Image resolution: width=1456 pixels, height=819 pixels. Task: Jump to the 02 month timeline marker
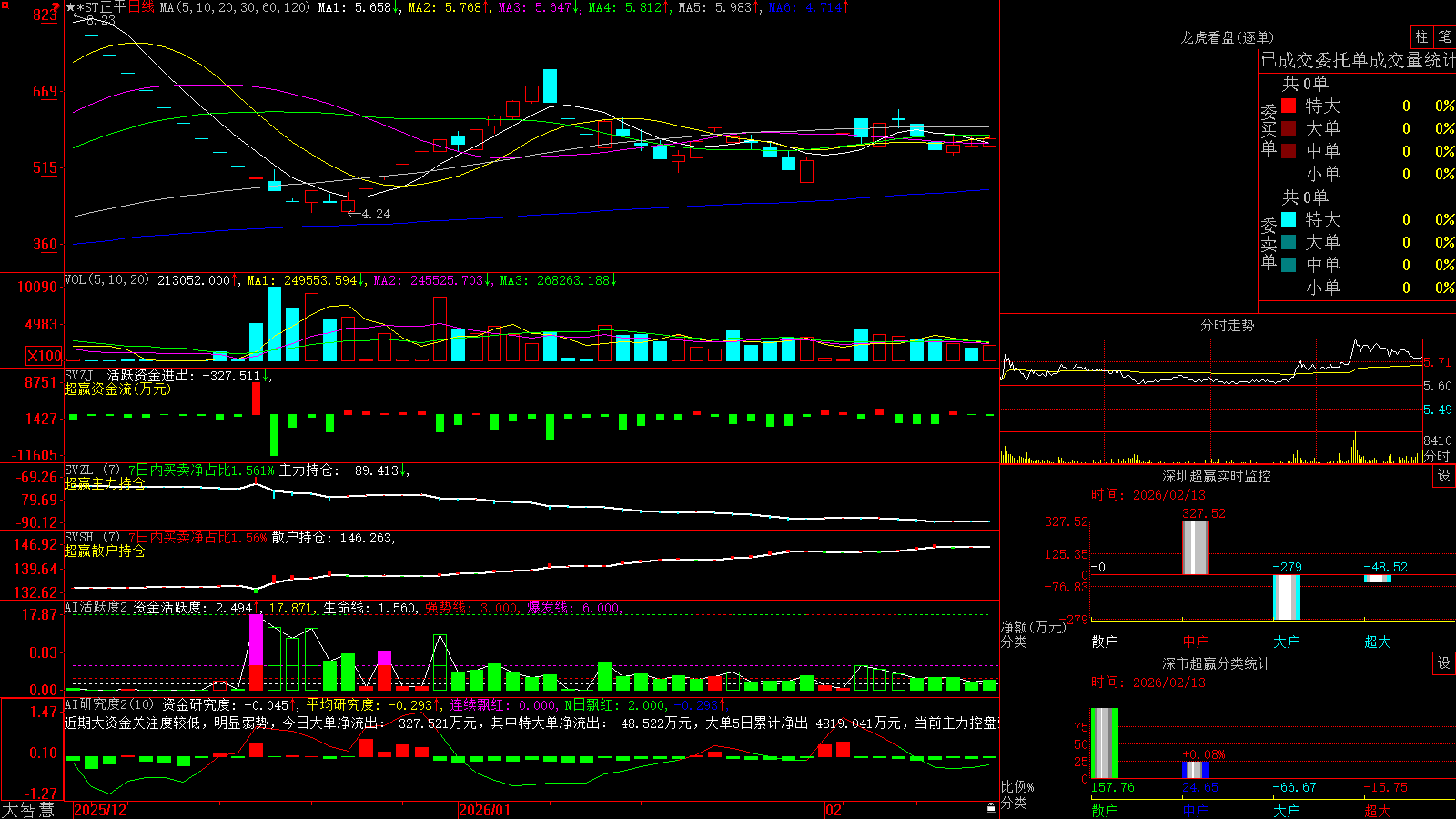pyautogui.click(x=834, y=810)
